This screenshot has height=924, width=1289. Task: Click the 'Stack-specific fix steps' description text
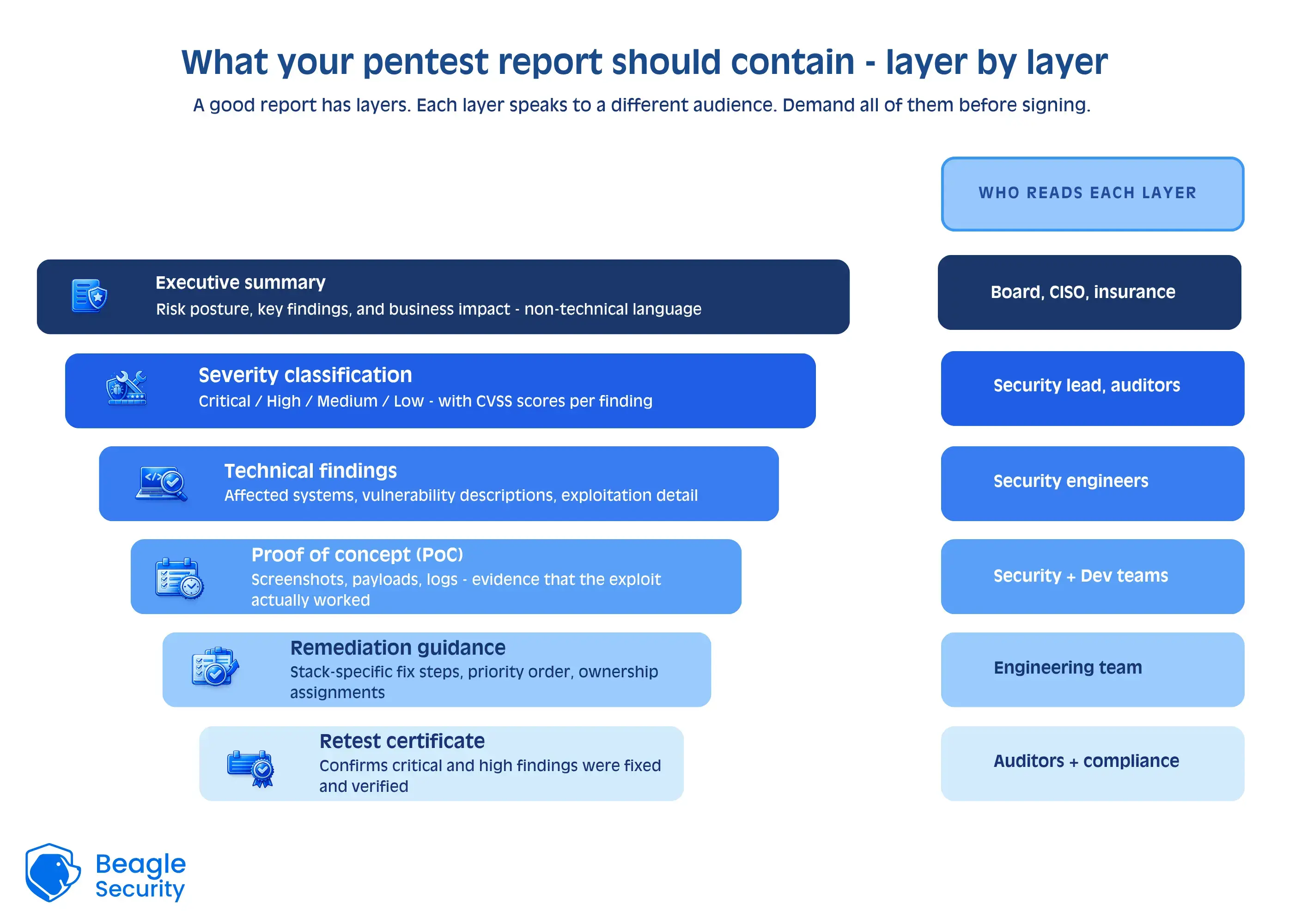pyautogui.click(x=474, y=682)
